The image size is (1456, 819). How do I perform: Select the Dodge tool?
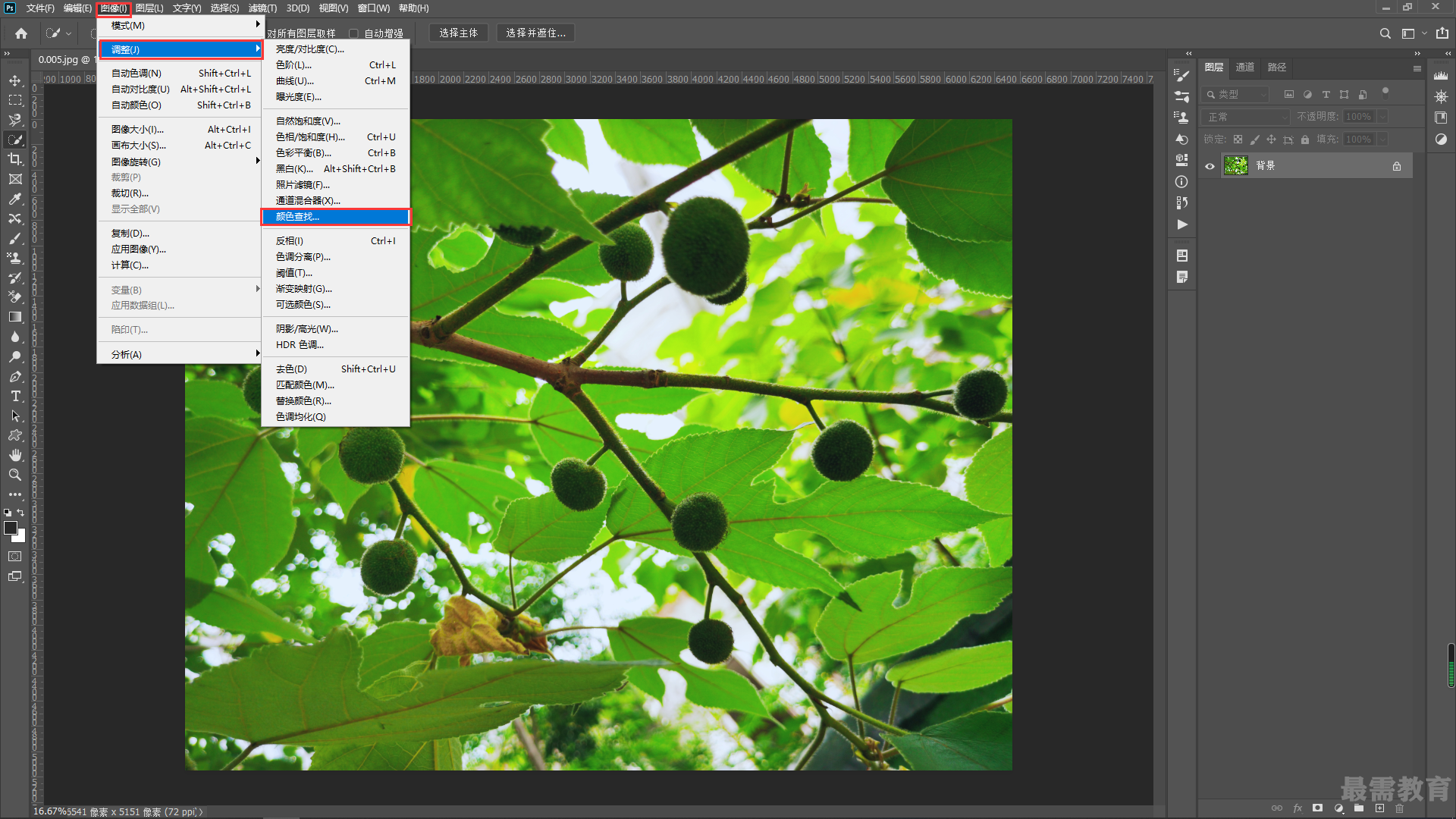[x=15, y=356]
